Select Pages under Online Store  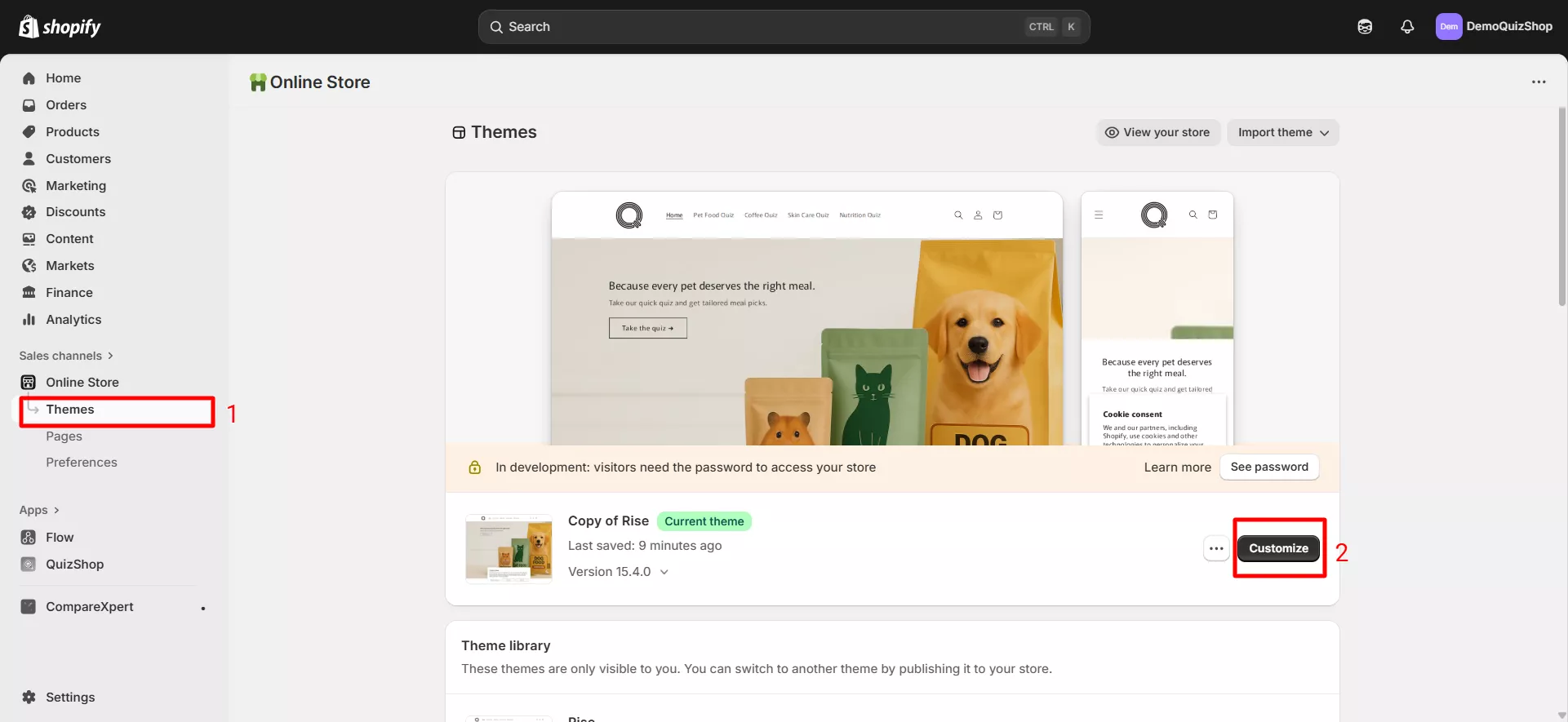point(64,436)
